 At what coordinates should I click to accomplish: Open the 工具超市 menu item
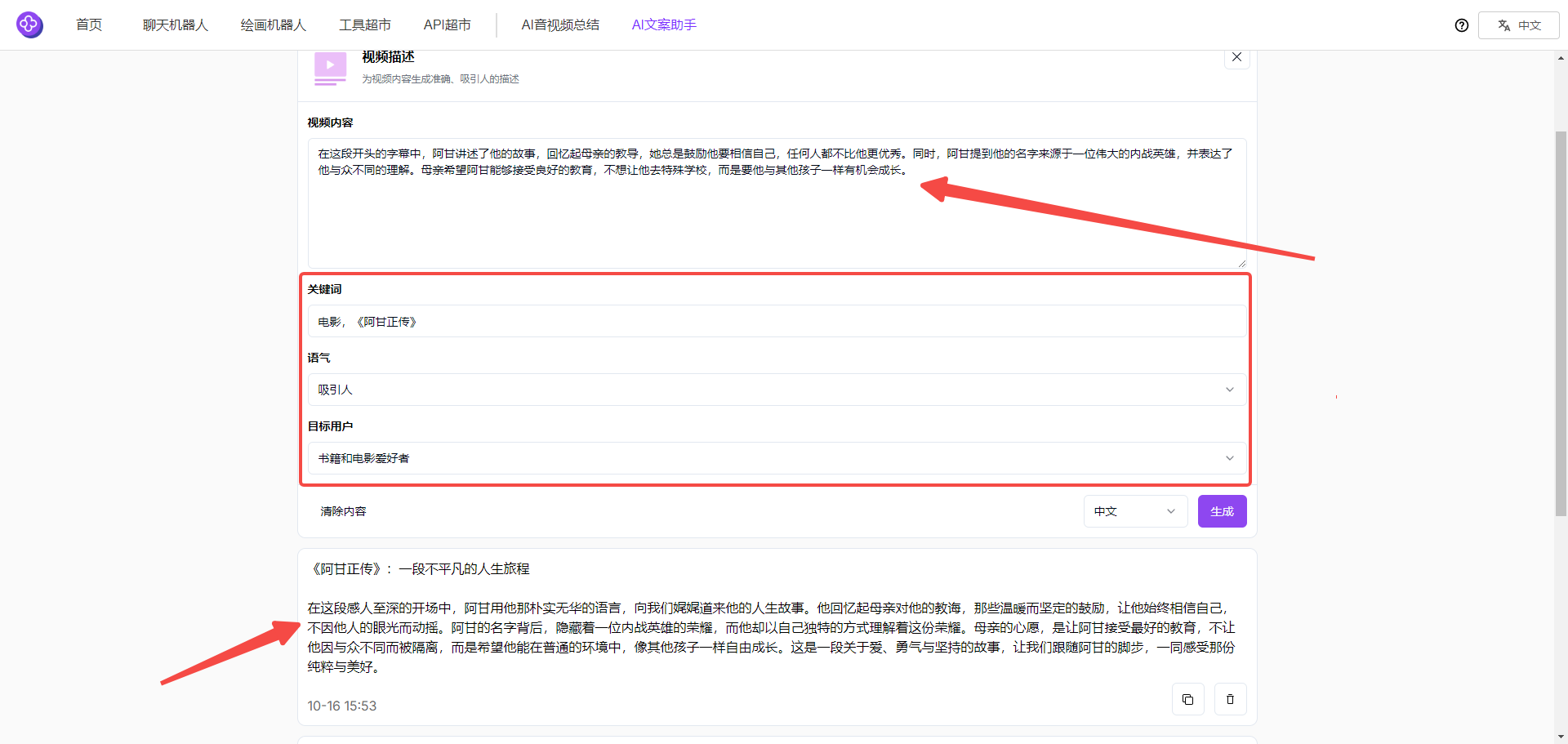pyautogui.click(x=365, y=25)
